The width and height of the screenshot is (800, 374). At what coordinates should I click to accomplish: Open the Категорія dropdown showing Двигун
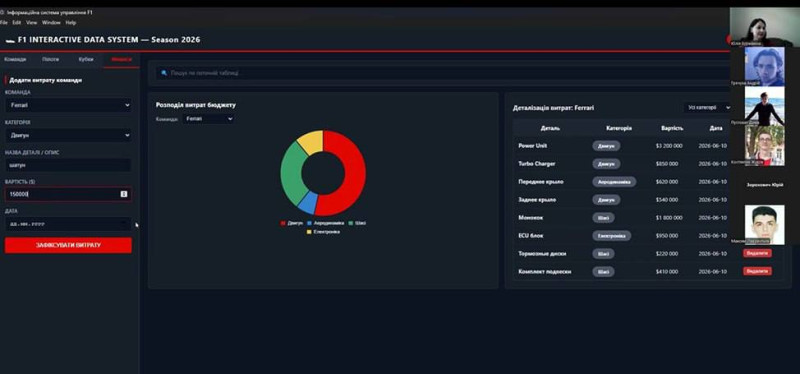(68, 135)
